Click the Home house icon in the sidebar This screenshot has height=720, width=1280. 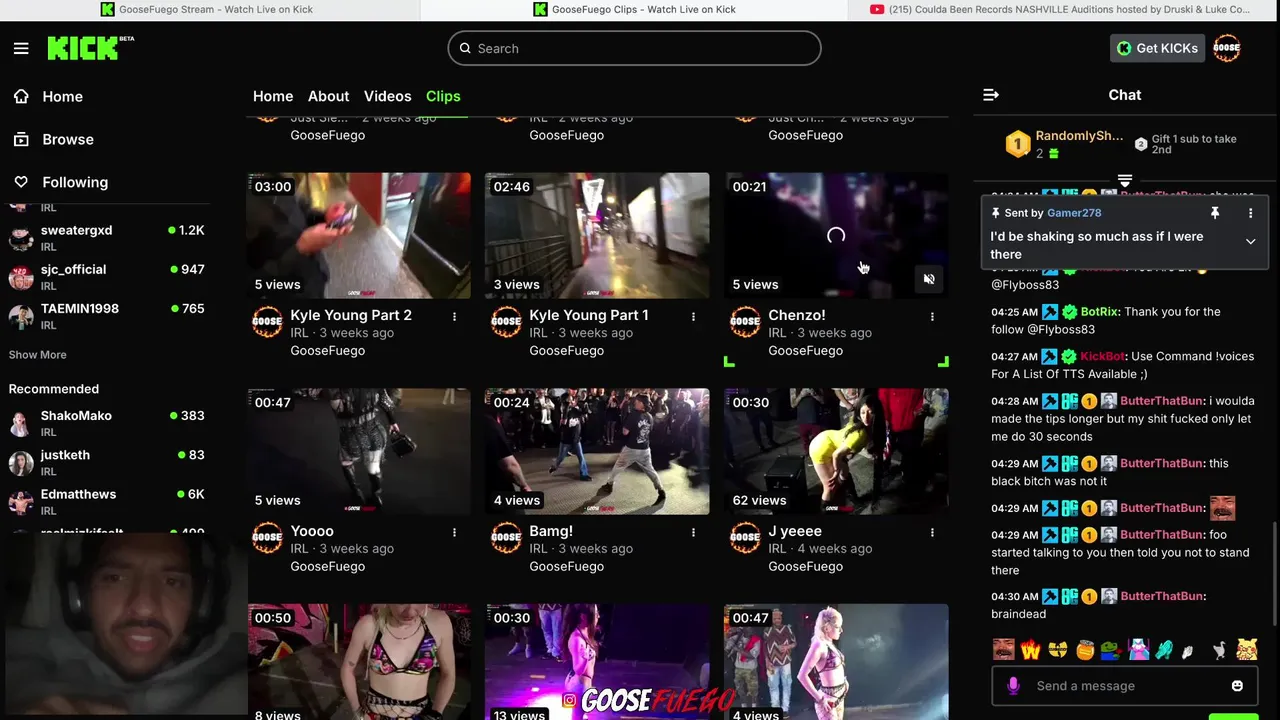tap(21, 96)
